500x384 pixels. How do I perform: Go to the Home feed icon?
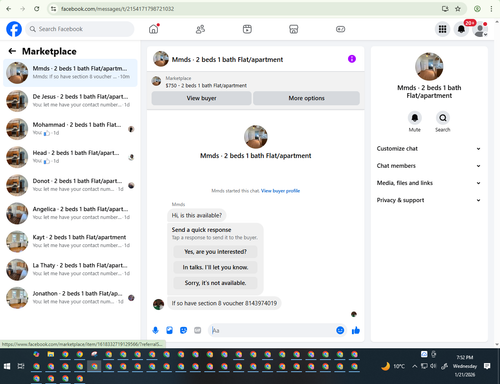(154, 29)
